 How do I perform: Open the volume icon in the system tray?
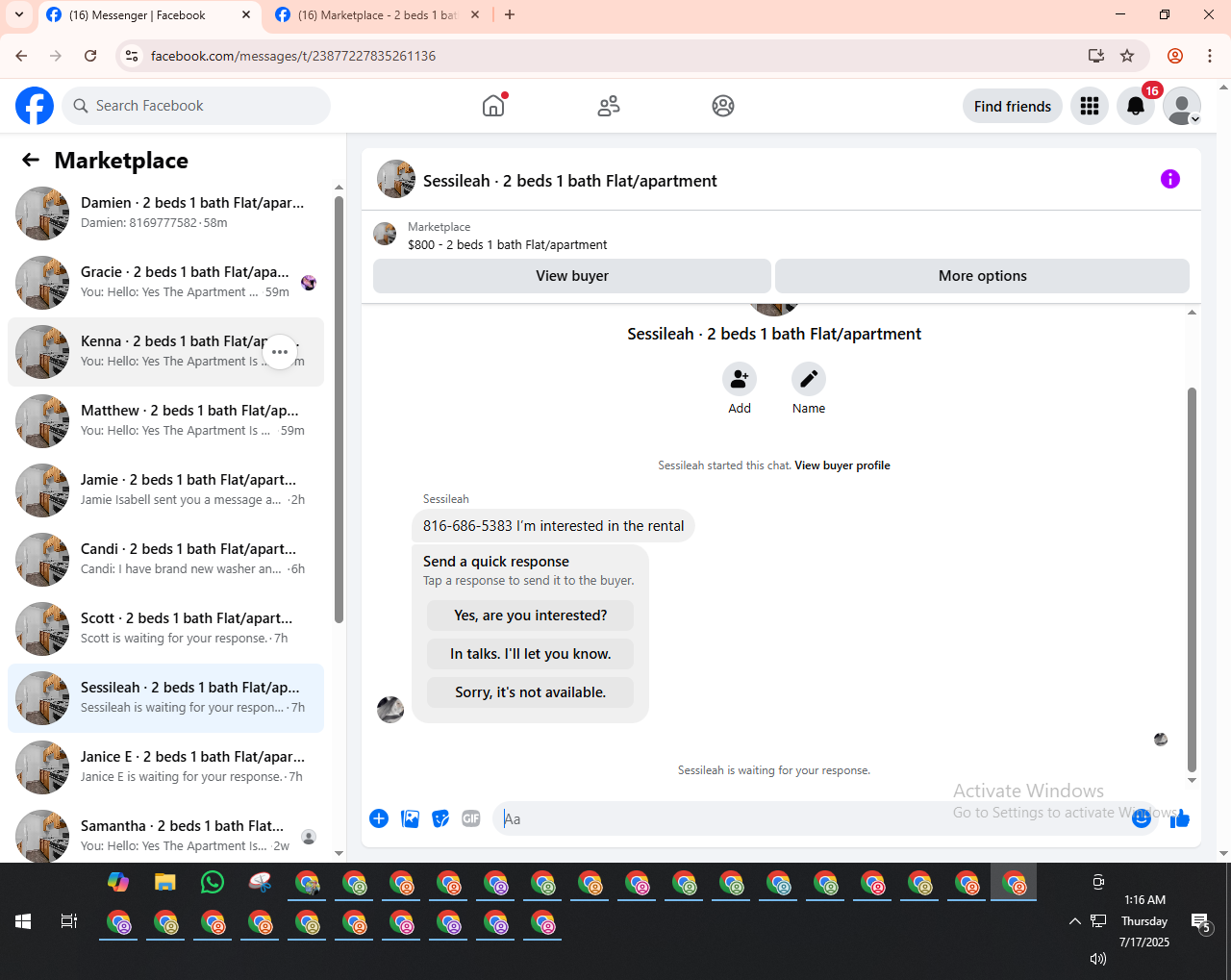[1098, 959]
